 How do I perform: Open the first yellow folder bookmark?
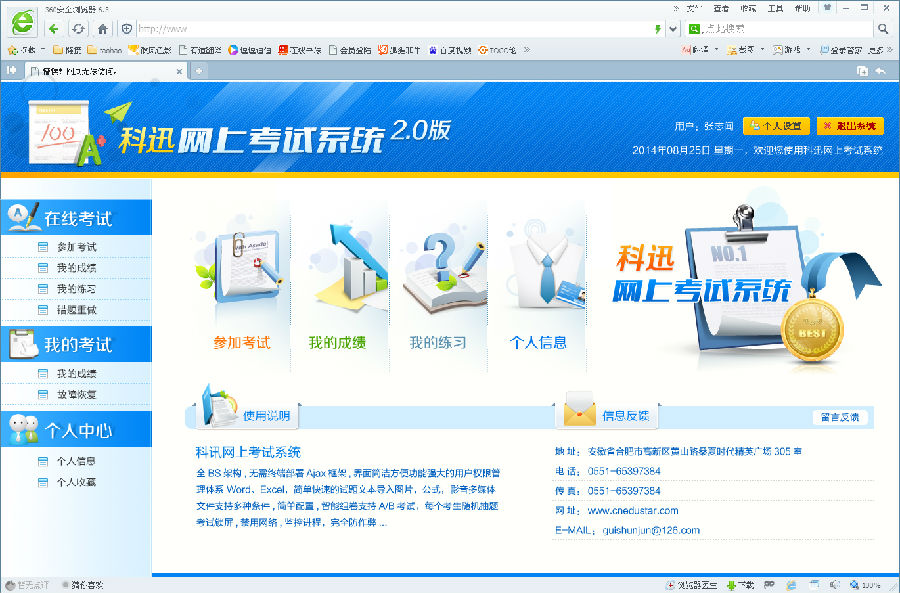(67, 50)
